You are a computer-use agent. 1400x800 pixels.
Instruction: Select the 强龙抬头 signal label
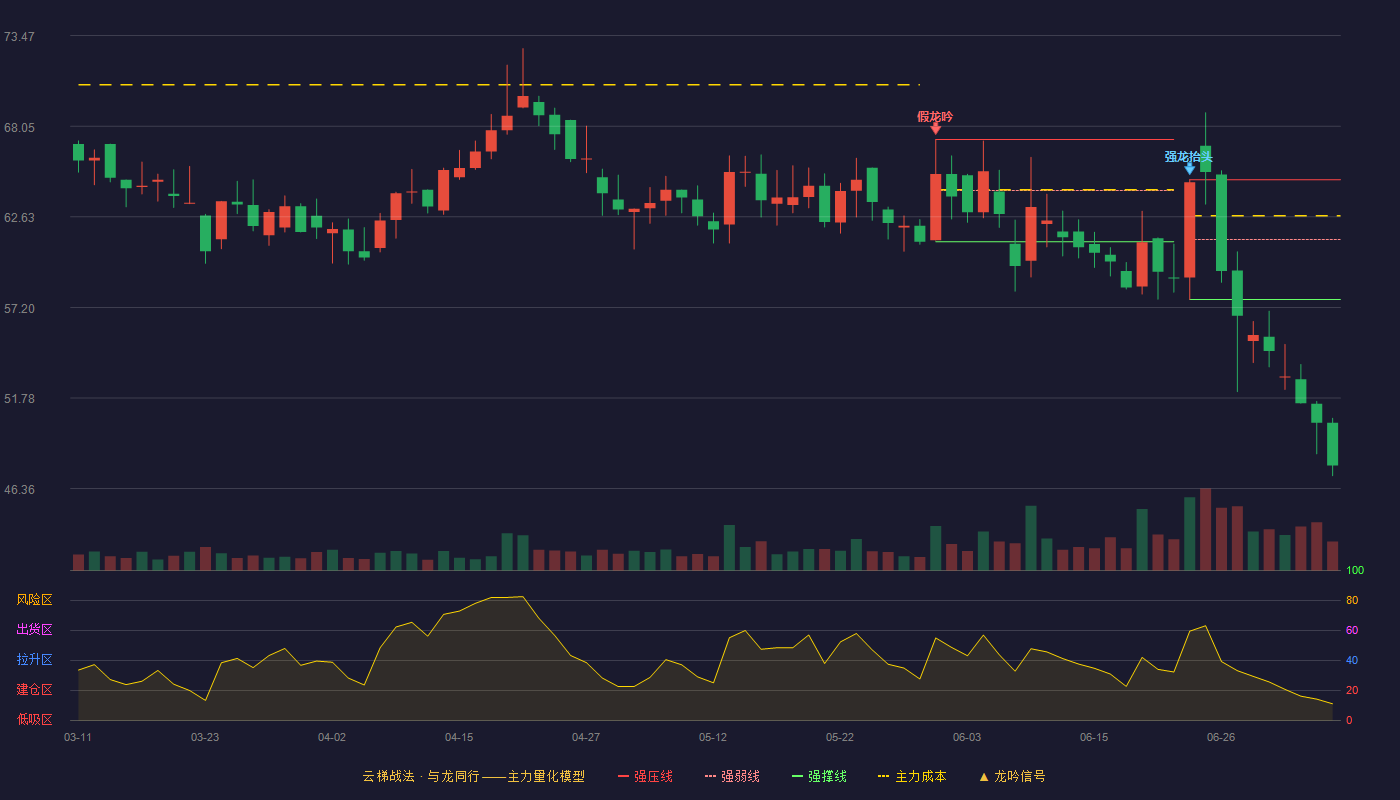click(1188, 156)
